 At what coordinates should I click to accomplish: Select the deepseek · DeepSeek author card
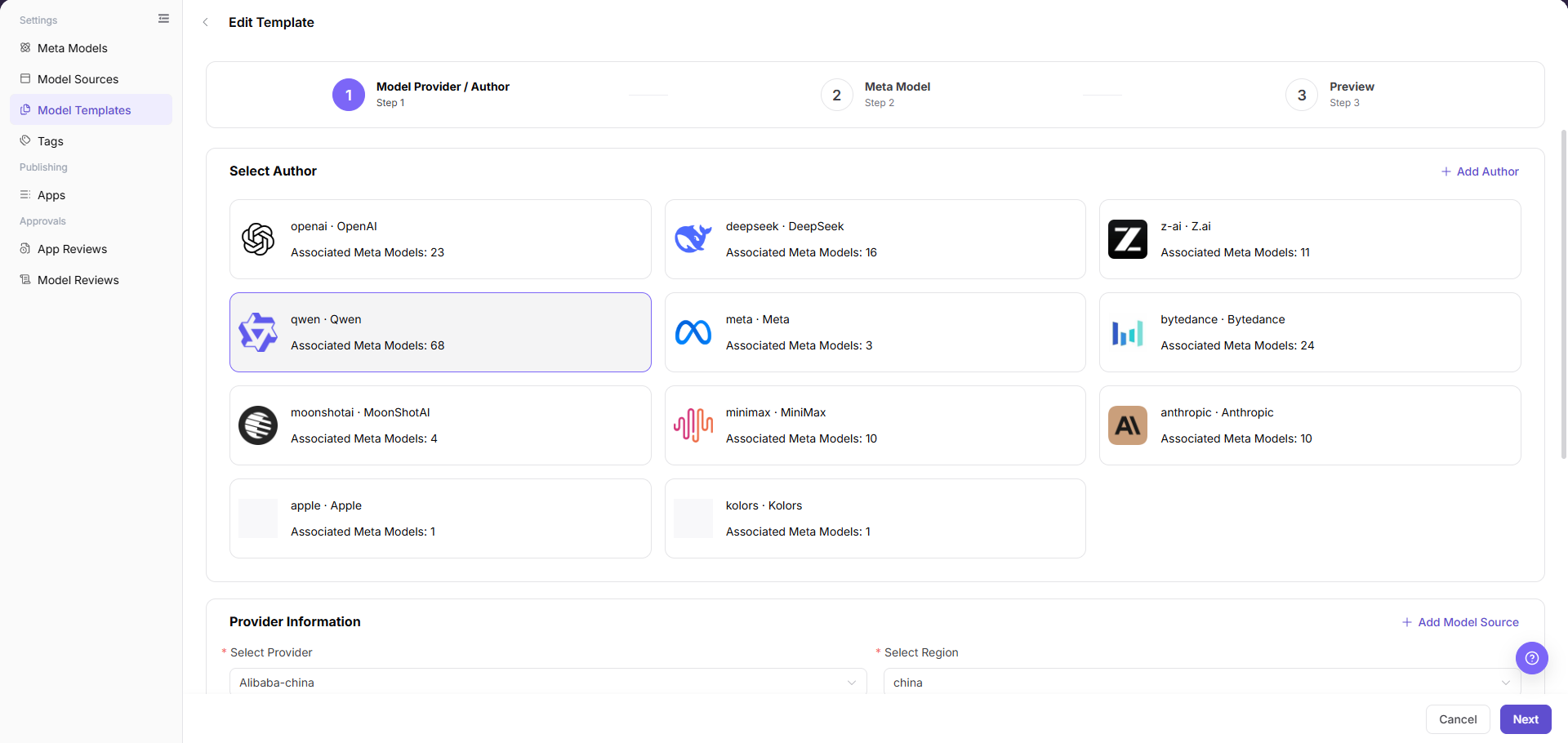875,239
